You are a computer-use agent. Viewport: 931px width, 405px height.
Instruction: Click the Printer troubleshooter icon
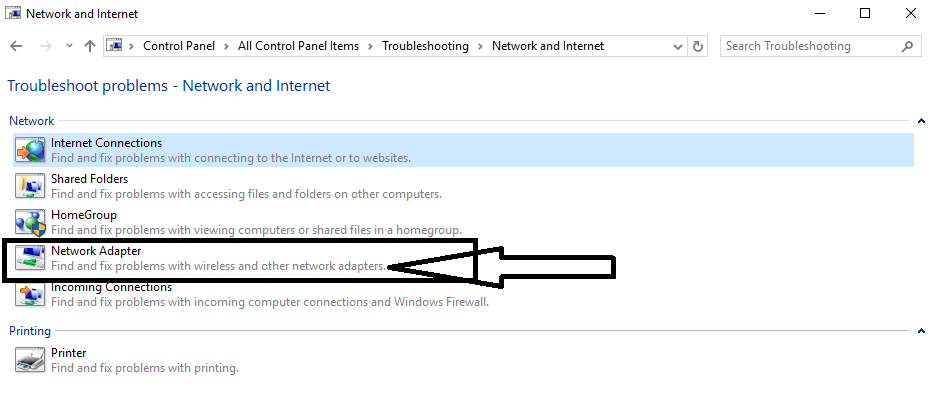tap(29, 360)
